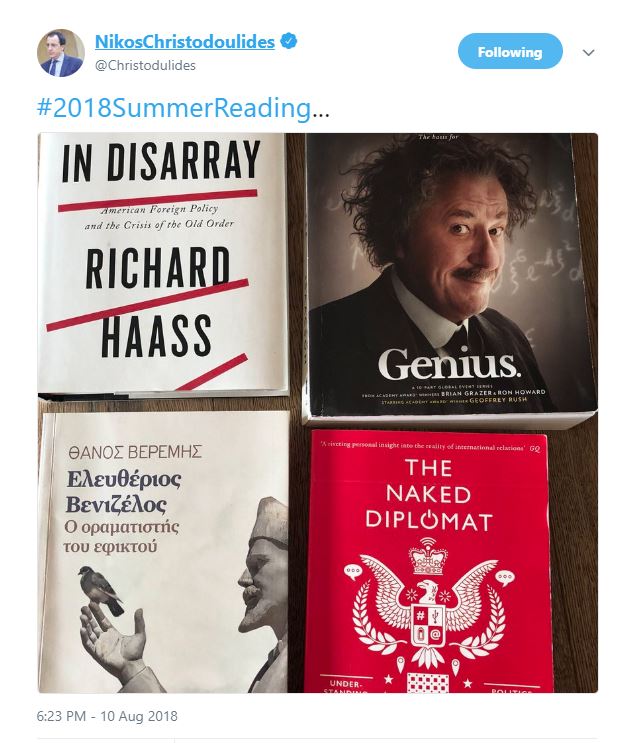This screenshot has width=636, height=743.
Task: Click the blue verified badge icon
Action: [x=288, y=41]
